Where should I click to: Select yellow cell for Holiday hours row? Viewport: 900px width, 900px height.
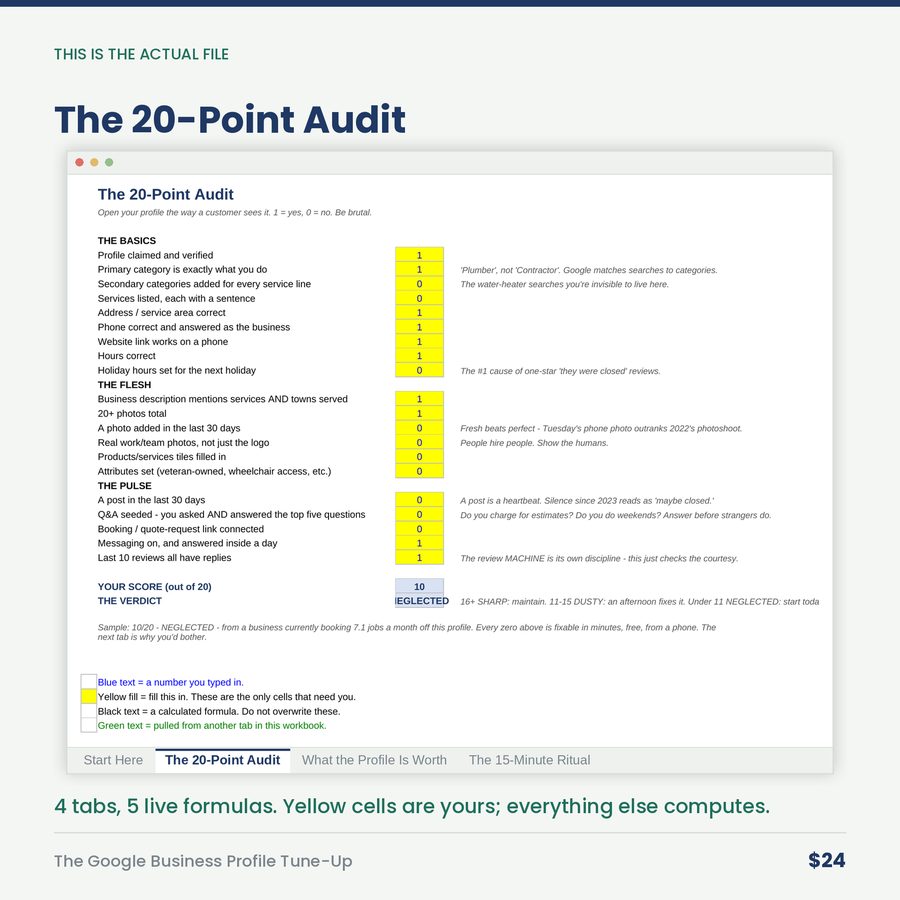[x=419, y=370]
